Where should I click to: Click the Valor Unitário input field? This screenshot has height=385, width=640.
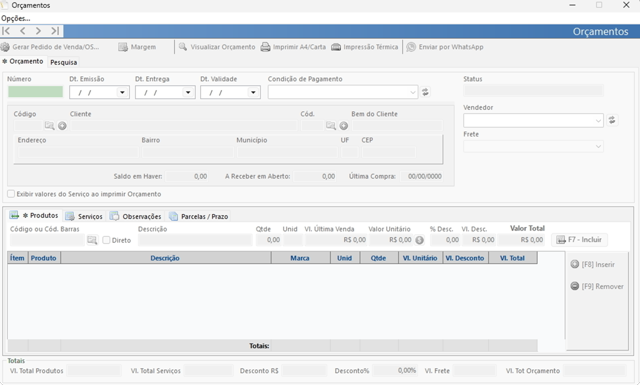[x=391, y=240]
